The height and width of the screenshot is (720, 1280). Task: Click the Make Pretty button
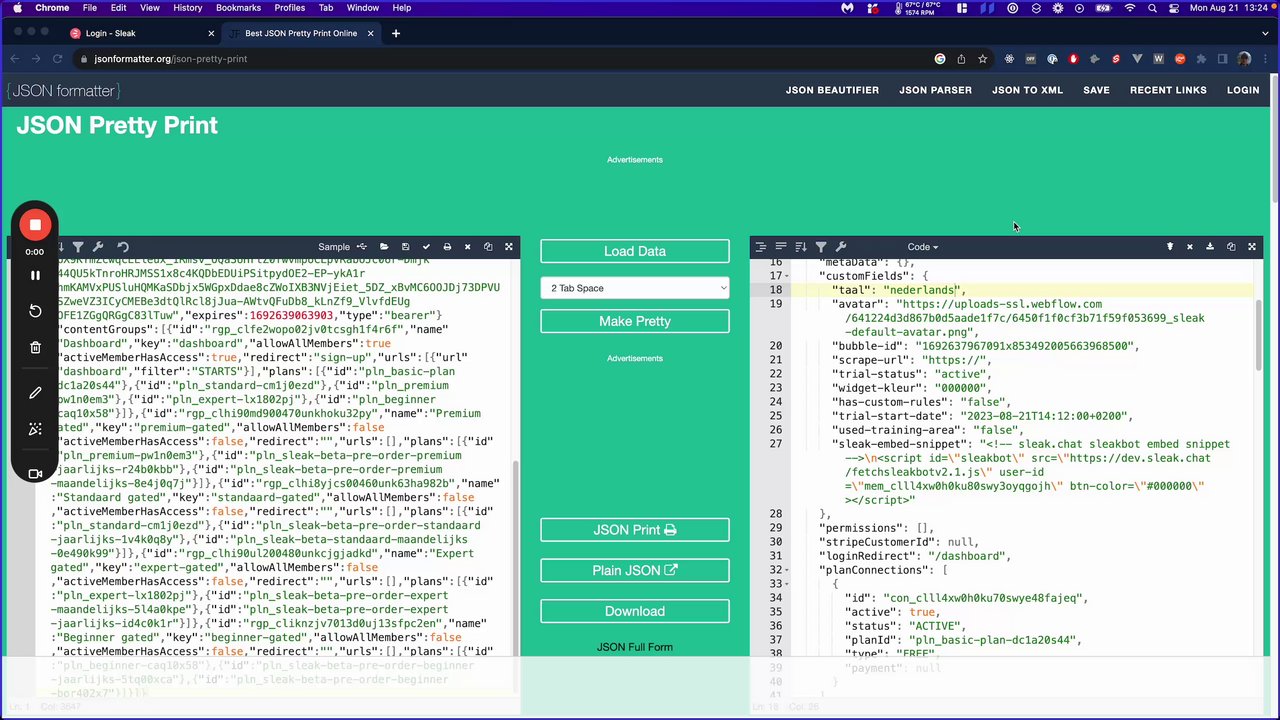[635, 321]
